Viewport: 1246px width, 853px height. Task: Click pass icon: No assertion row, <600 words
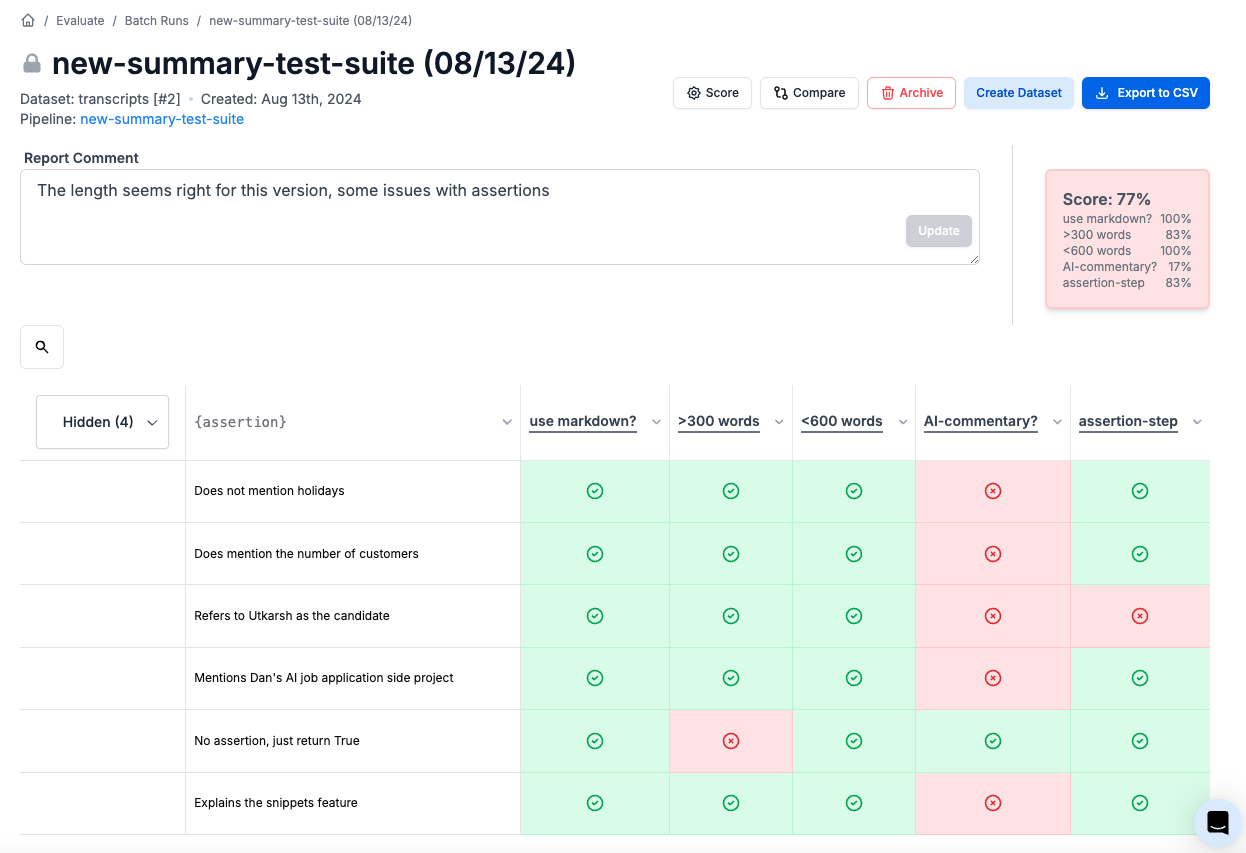[854, 741]
